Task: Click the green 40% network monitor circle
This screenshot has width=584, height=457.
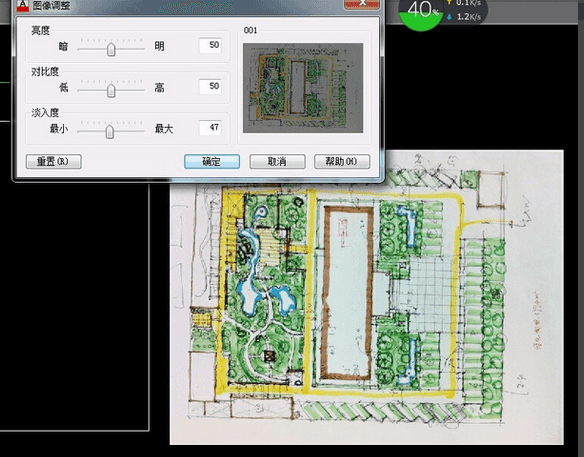Action: click(x=421, y=13)
